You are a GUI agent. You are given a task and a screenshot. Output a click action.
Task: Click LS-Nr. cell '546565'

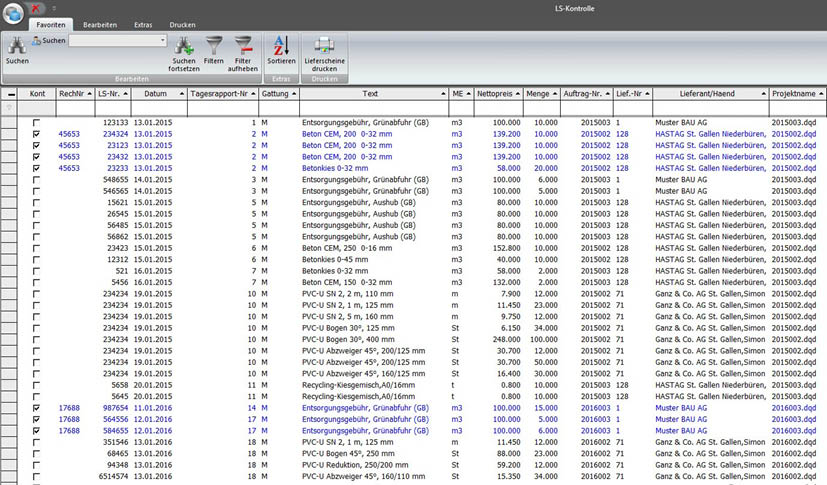(x=116, y=191)
